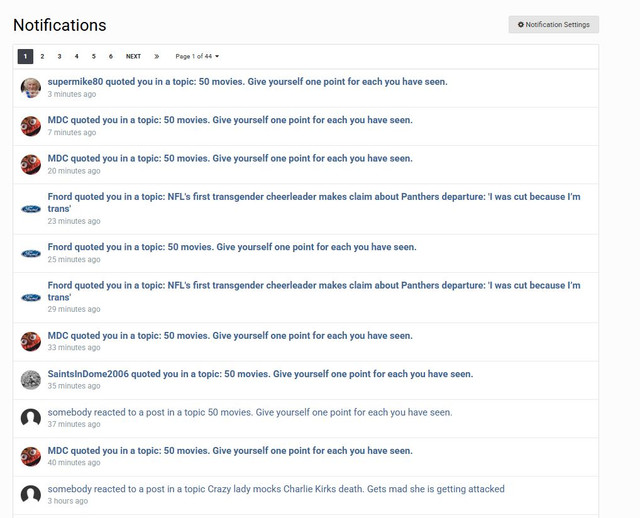Click '33 minutes ago' timestamp
Screen dimensions: 640x518
point(74,348)
